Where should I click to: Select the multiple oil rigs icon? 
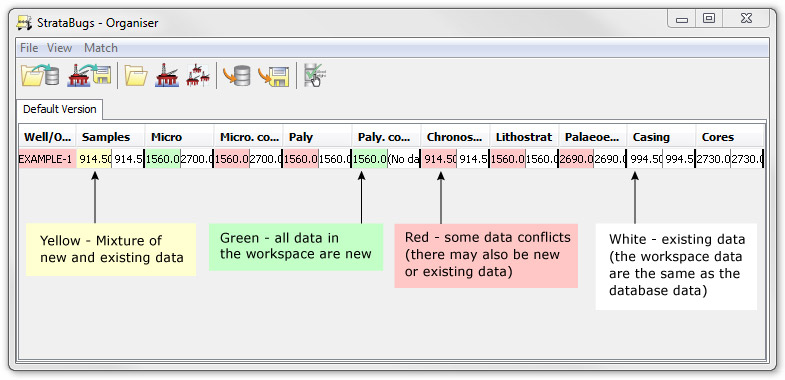click(198, 76)
